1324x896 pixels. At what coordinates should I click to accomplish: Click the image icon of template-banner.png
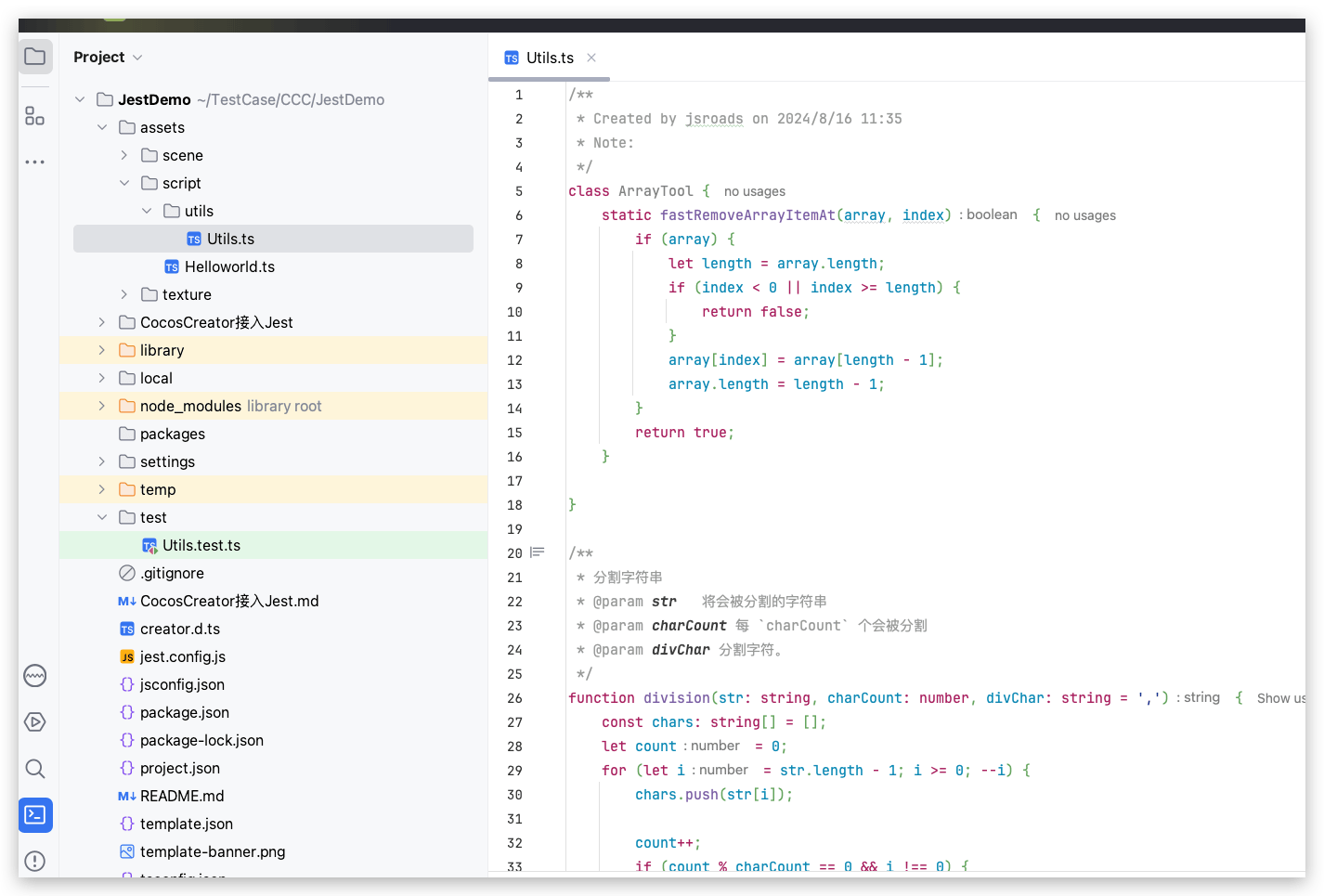click(x=127, y=851)
